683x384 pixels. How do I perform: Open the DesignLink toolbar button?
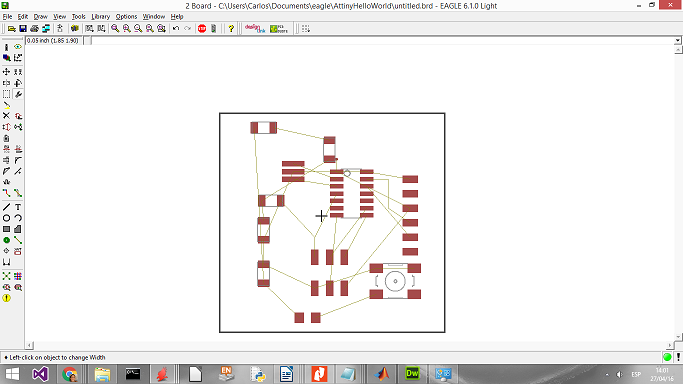pos(255,29)
